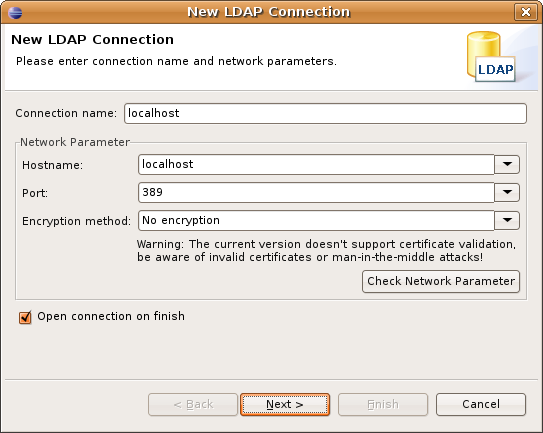The image size is (543, 433).
Task: Focus the Connection name text field
Action: [325, 113]
